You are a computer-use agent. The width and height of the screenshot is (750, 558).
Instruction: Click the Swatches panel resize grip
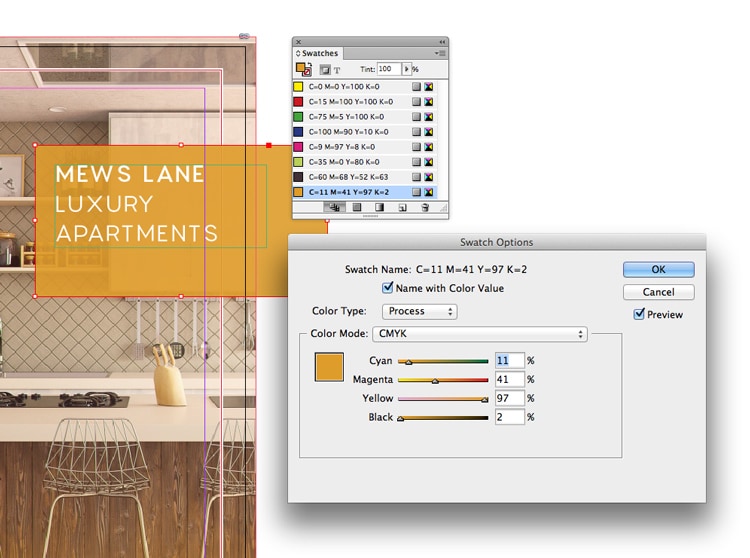tap(443, 208)
